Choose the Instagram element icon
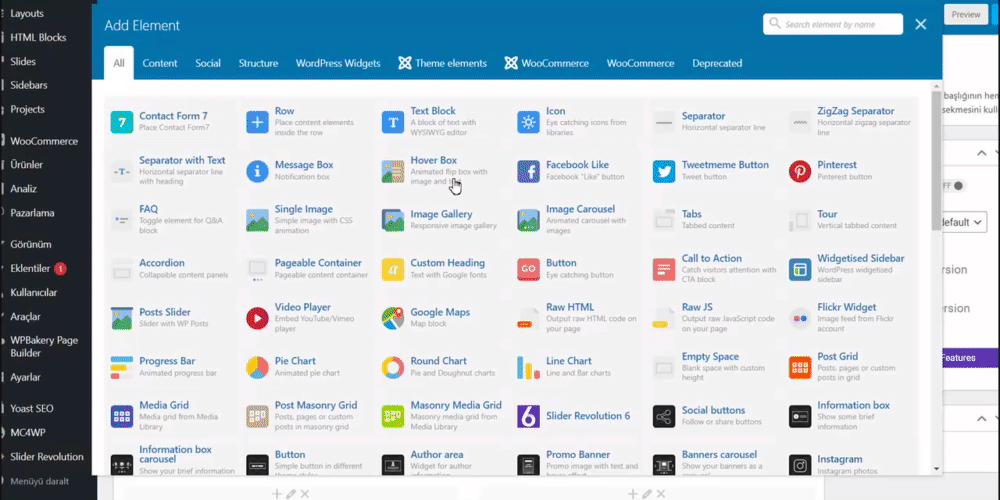 pos(800,465)
